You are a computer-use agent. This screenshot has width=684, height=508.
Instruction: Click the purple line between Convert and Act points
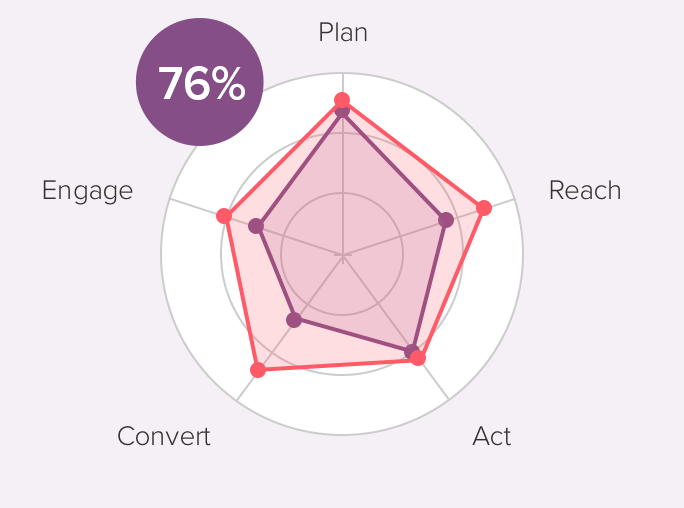(352, 335)
